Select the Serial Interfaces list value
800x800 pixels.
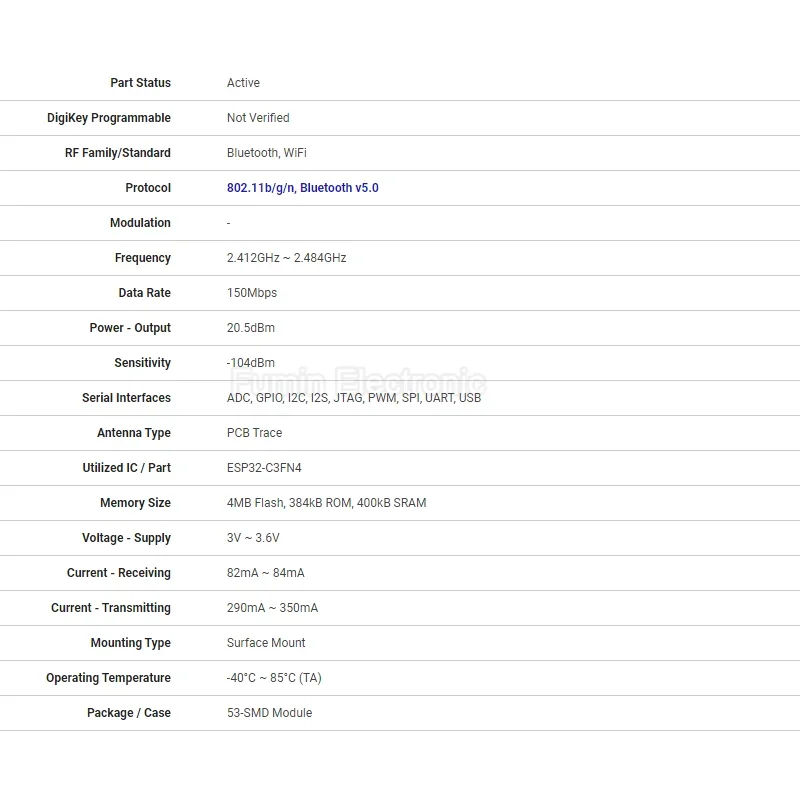tap(354, 398)
